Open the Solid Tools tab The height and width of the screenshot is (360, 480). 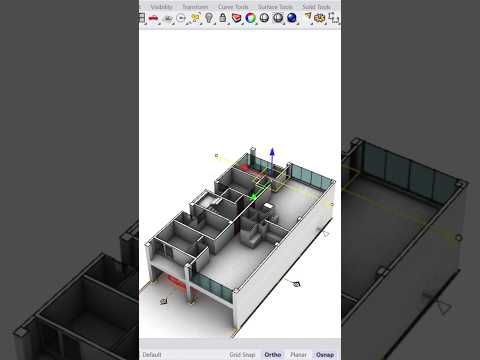(316, 7)
